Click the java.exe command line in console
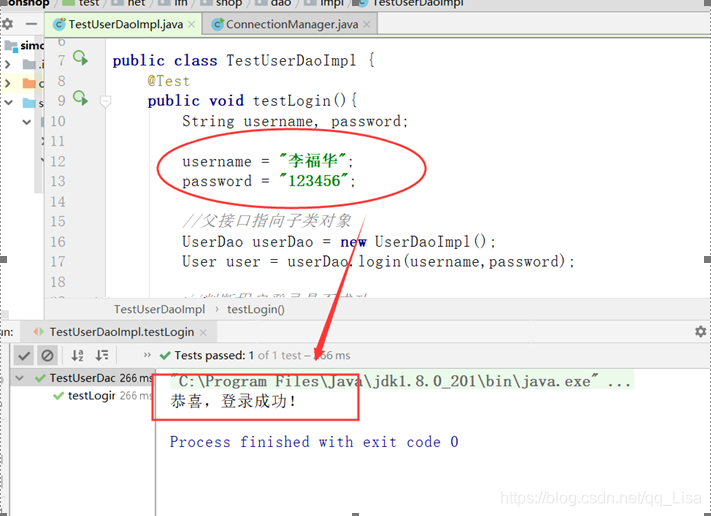Viewport: 711px width, 516px height. pos(402,381)
